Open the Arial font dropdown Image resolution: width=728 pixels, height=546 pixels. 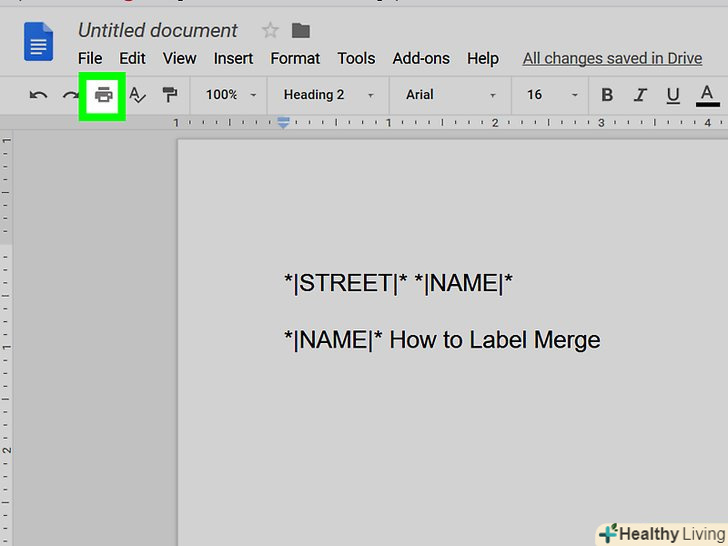(450, 95)
